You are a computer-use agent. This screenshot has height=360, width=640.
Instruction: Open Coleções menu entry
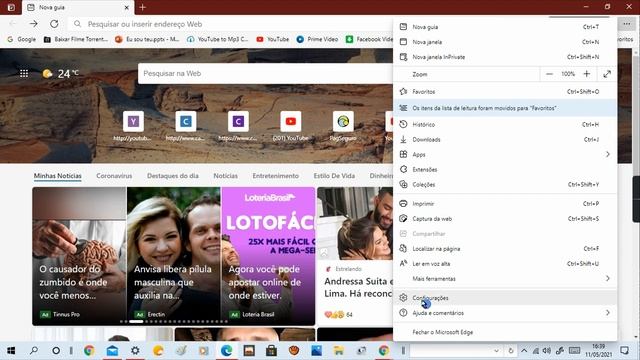coord(505,184)
